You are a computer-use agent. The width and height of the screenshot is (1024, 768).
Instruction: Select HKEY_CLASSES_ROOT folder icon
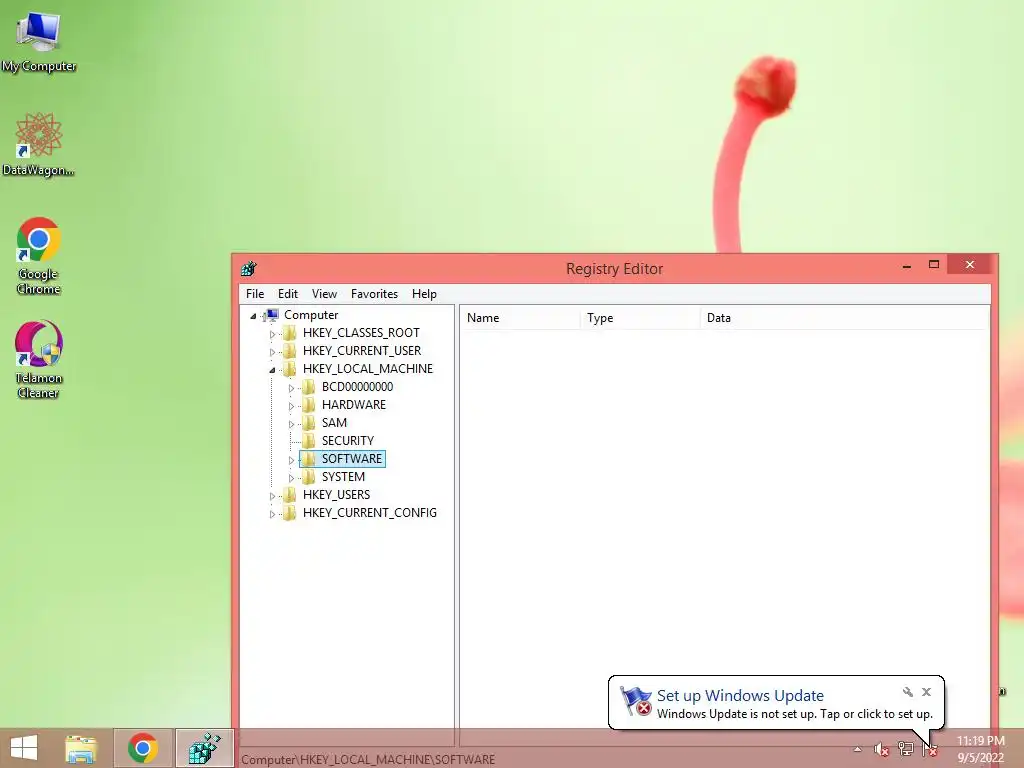pos(289,333)
